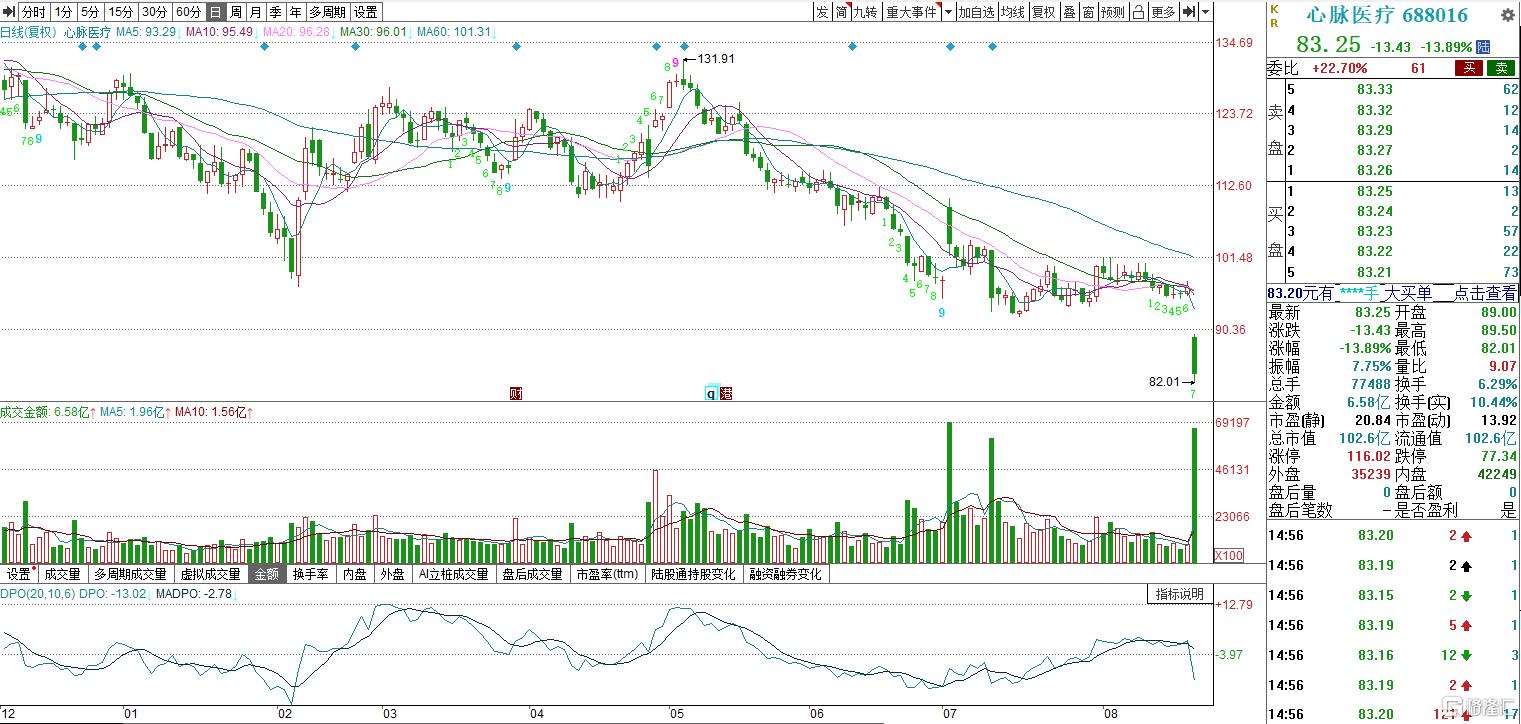Switch to the 分时 intraday view
This screenshot has width=1521, height=724.
click(x=33, y=12)
